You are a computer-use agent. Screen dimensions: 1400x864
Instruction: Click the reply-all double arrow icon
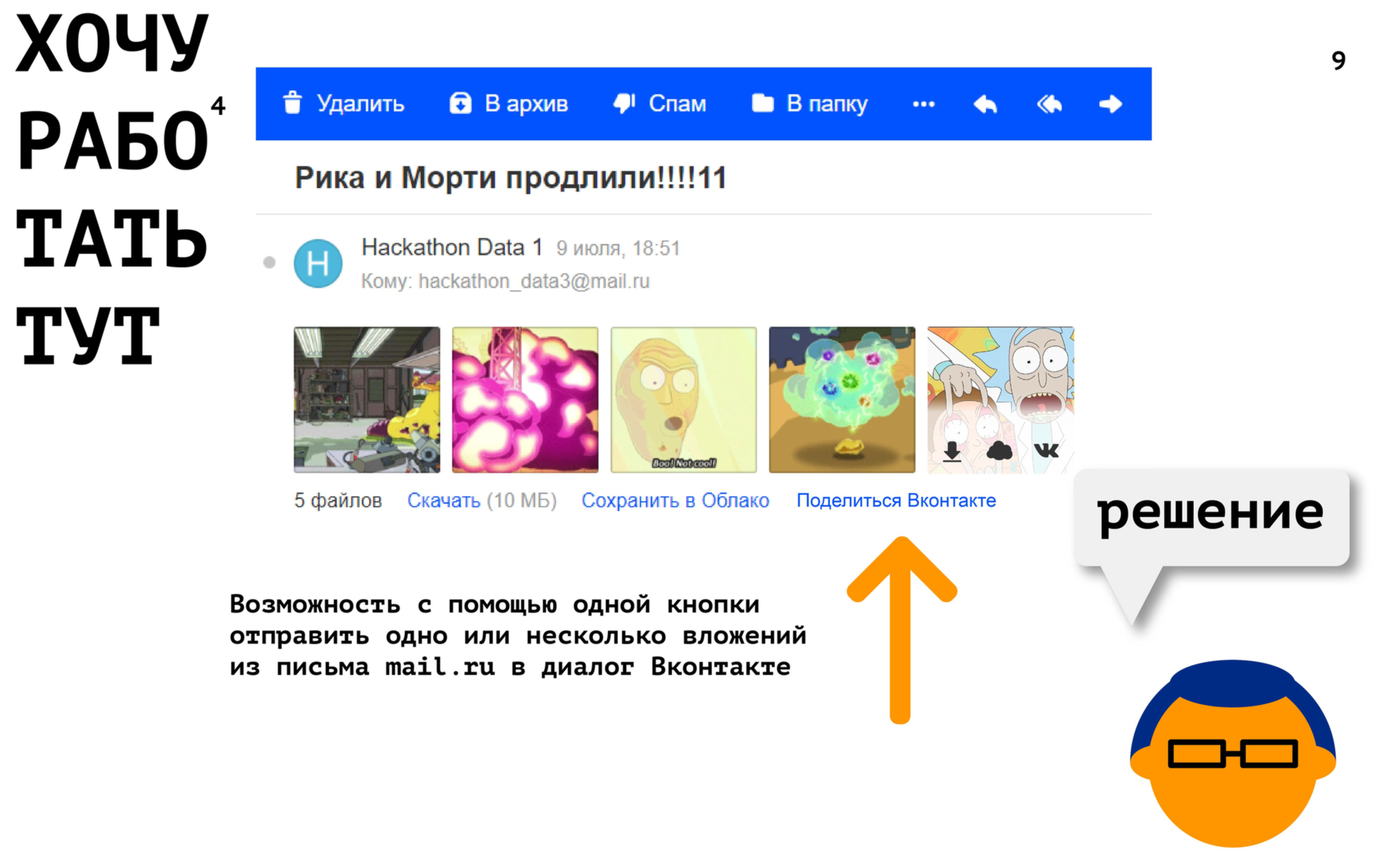(x=1049, y=104)
